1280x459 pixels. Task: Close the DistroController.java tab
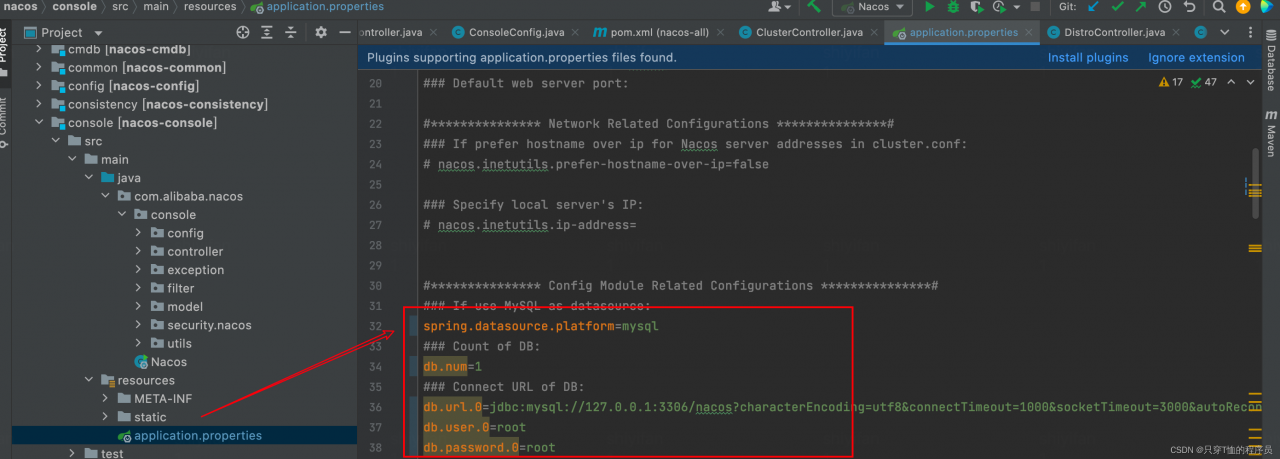pos(1176,33)
